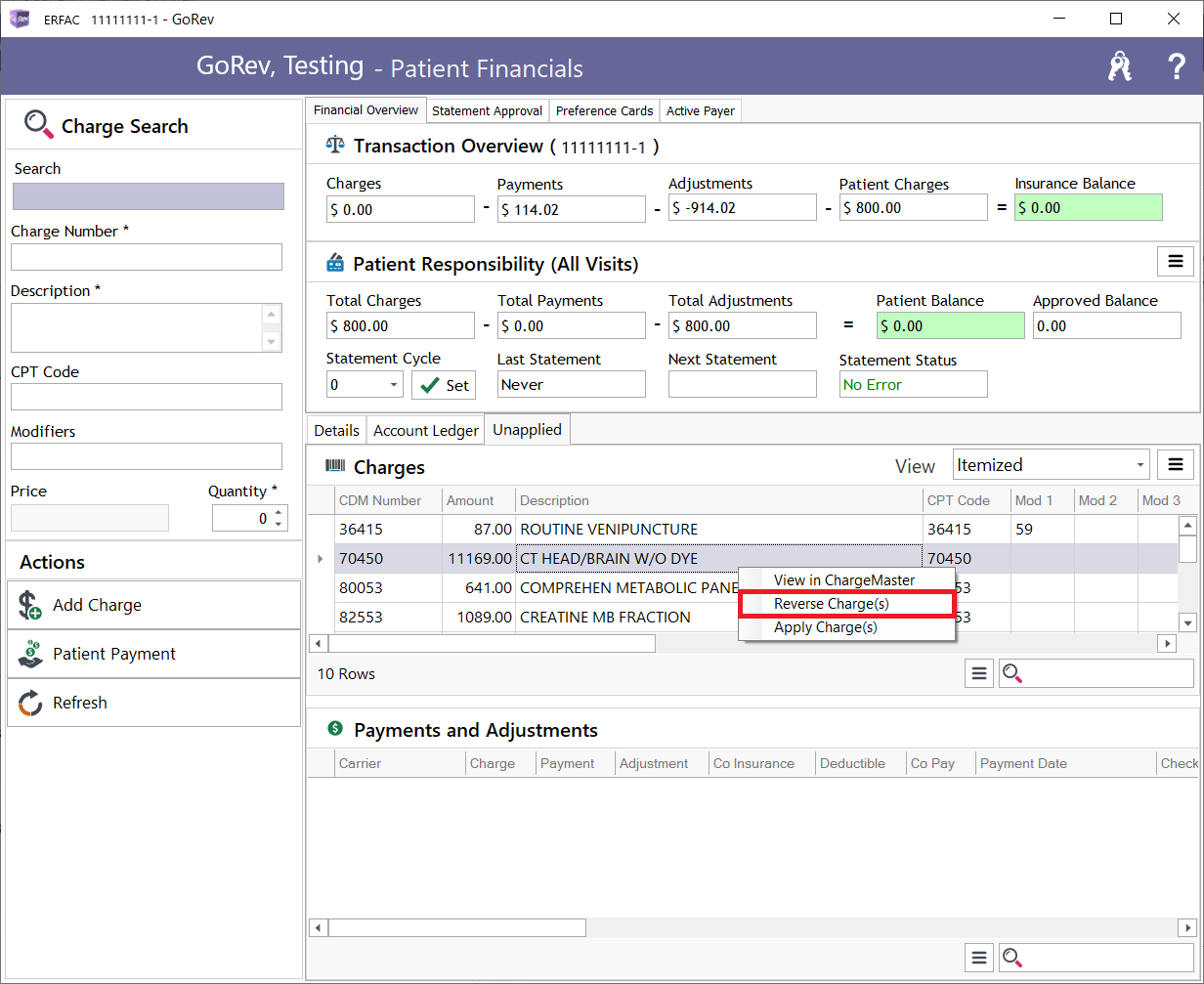
Task: Click the GoRev app icon in title bar
Action: coord(19,20)
